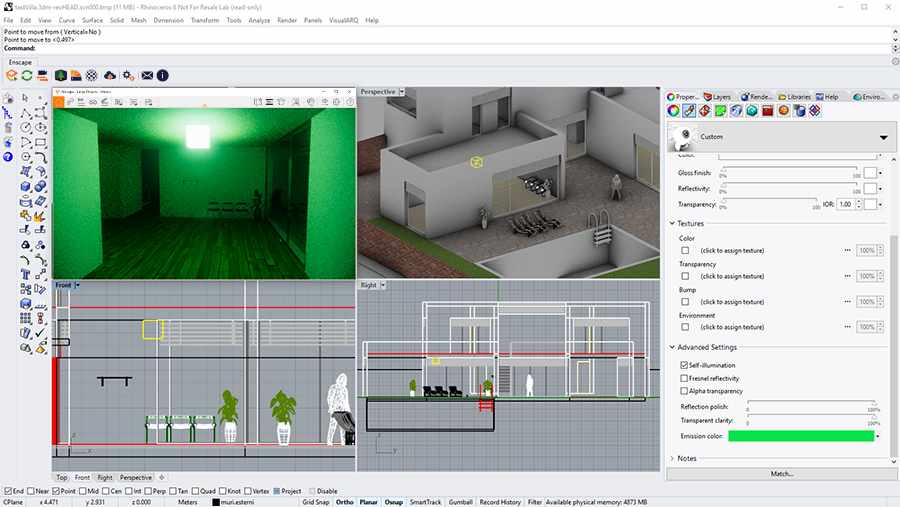Viewport: 900px width, 507px height.
Task: Select the pointer selection tool
Action: 25,98
